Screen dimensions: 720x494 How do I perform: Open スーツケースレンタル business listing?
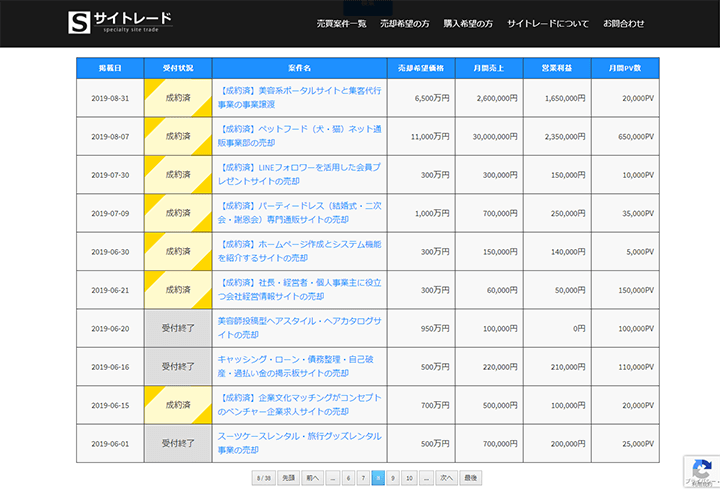pyautogui.click(x=299, y=443)
